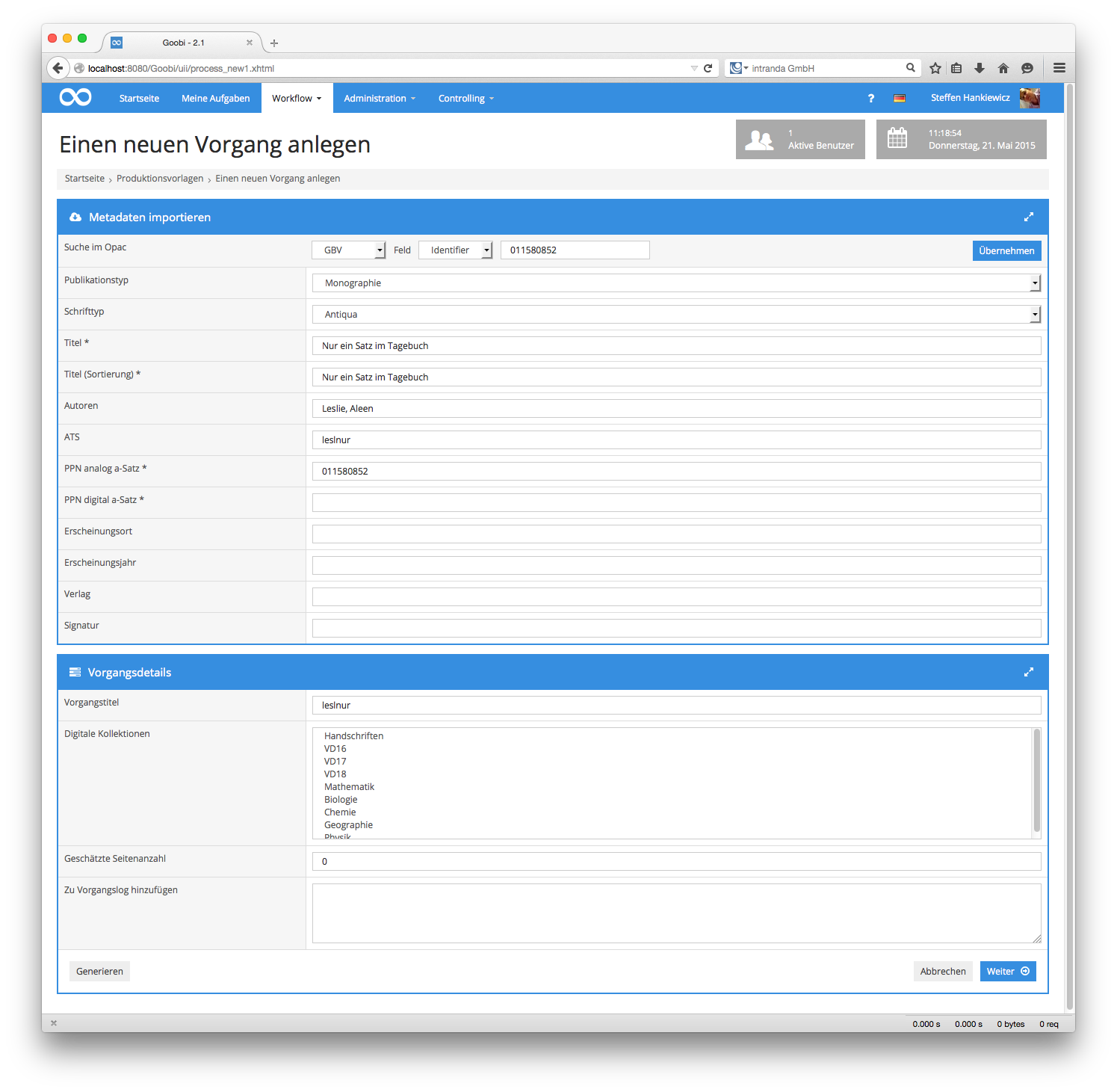Click the Titel input field
Viewport: 1117px width, 1092px height.
[676, 346]
